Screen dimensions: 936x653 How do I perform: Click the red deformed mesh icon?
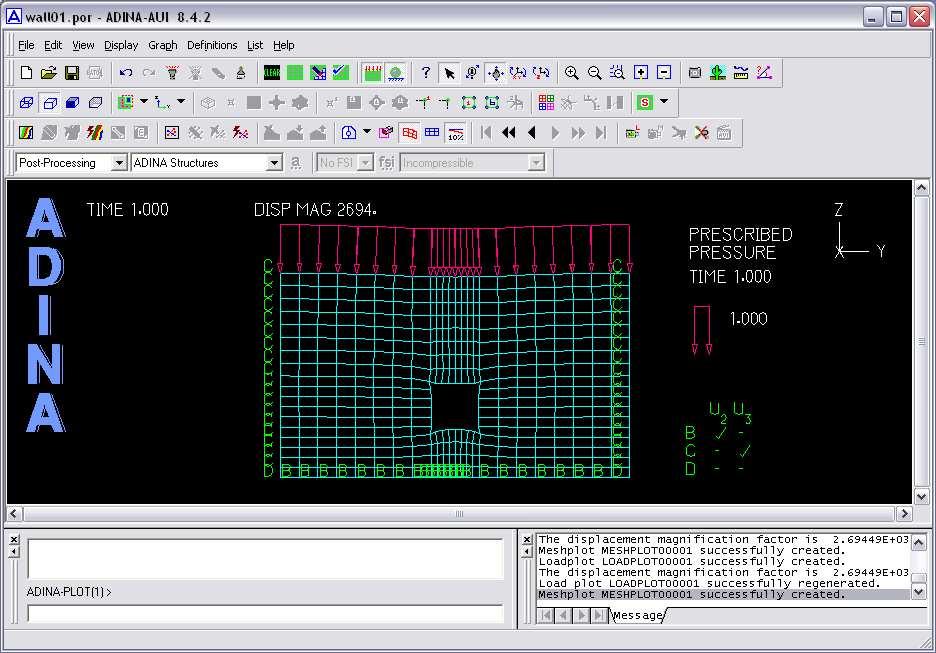coord(410,133)
